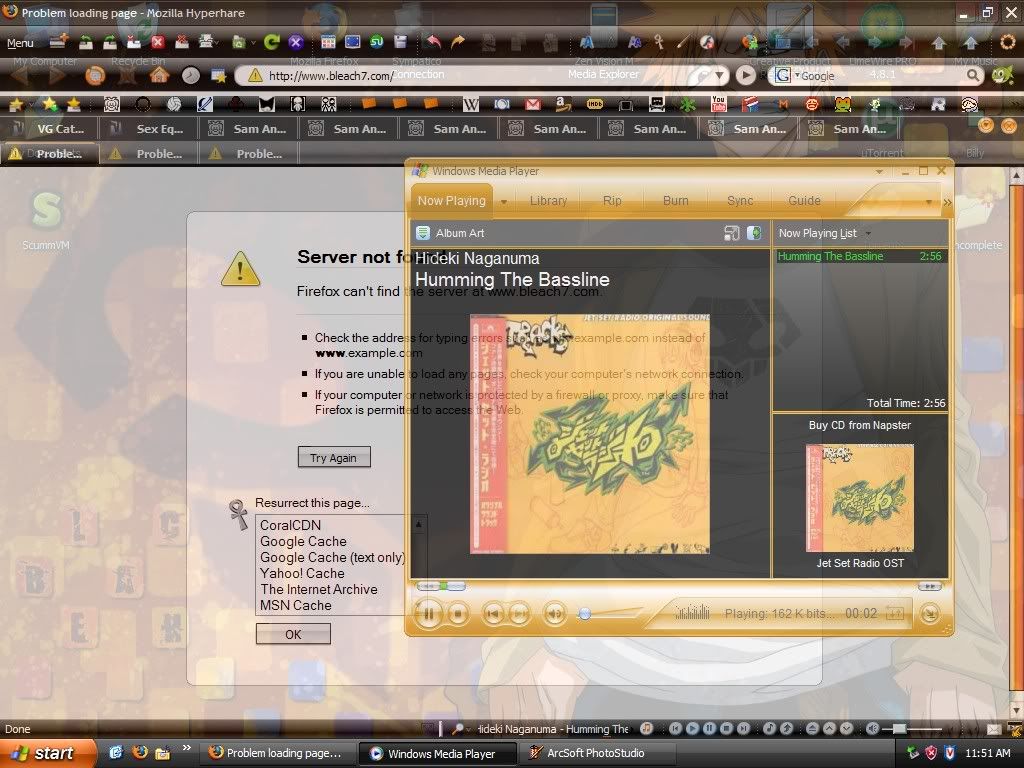This screenshot has height=768, width=1024.
Task: Click the StumbleUpon icon in the toolbar
Action: click(x=377, y=42)
